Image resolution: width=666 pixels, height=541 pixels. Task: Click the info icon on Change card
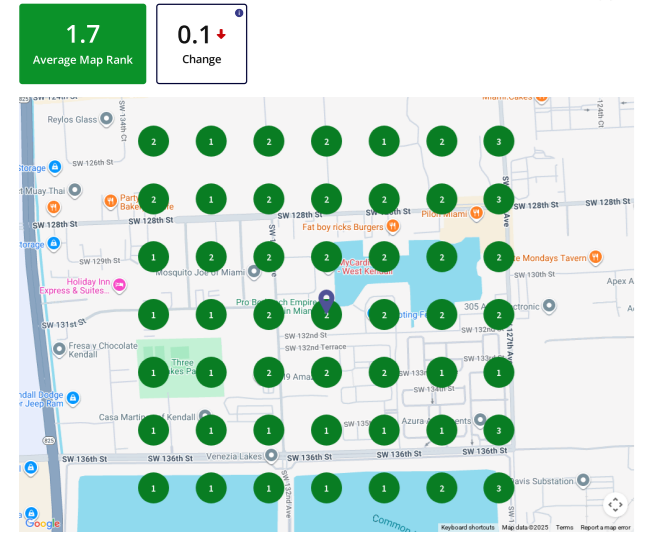tap(239, 13)
